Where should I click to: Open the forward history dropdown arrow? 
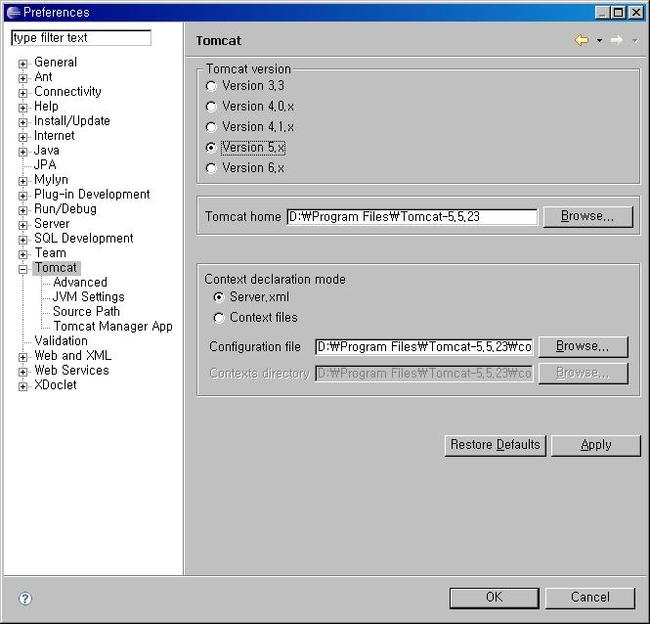pos(635,41)
